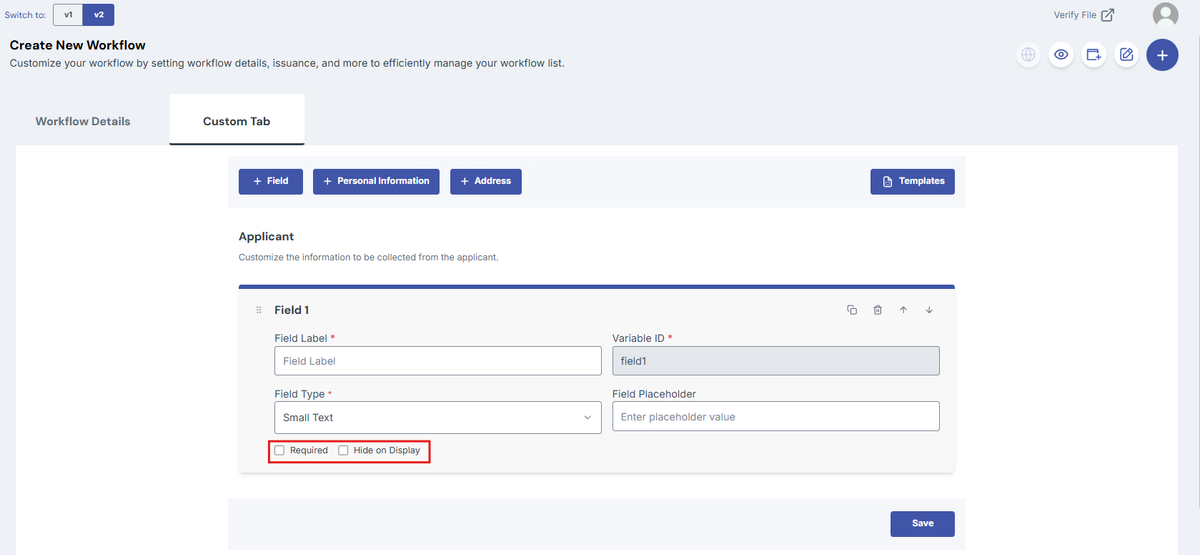Viewport: 1200px width, 555px height.
Task: Duplicate Field 1 with copy icon
Action: coord(852,310)
